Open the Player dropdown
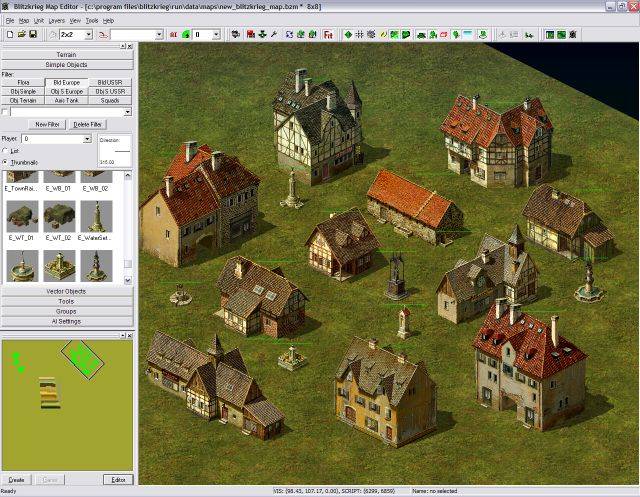Image resolution: width=640 pixels, height=497 pixels. pos(86,139)
